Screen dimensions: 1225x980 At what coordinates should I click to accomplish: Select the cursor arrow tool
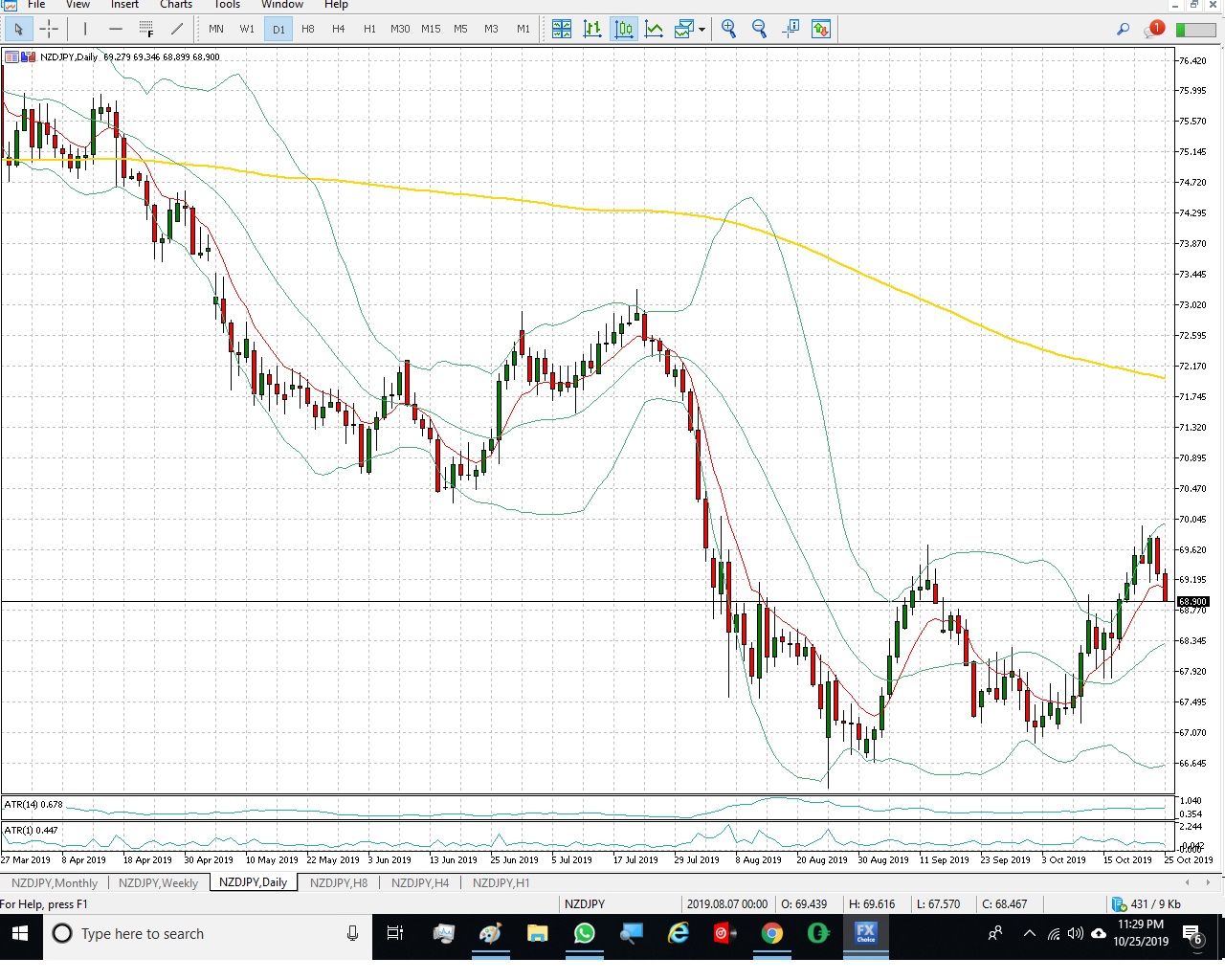(18, 29)
